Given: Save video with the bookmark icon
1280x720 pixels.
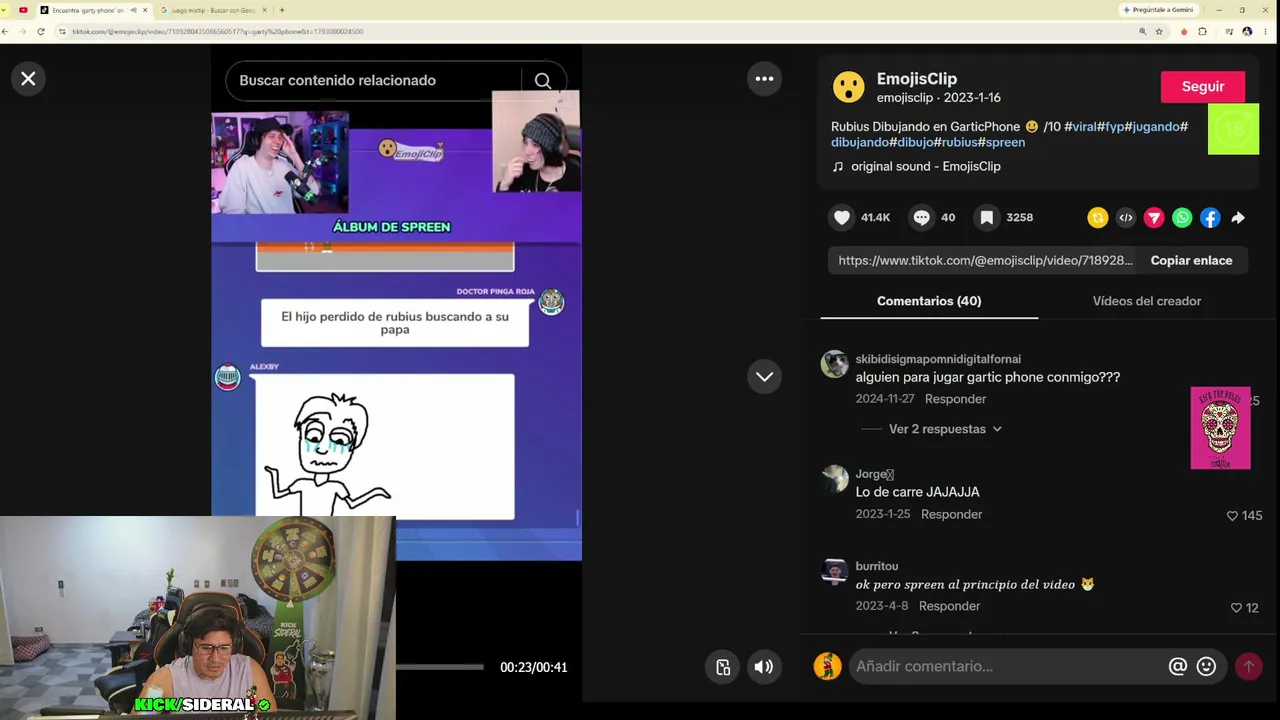Looking at the screenshot, I should pyautogui.click(x=986, y=217).
